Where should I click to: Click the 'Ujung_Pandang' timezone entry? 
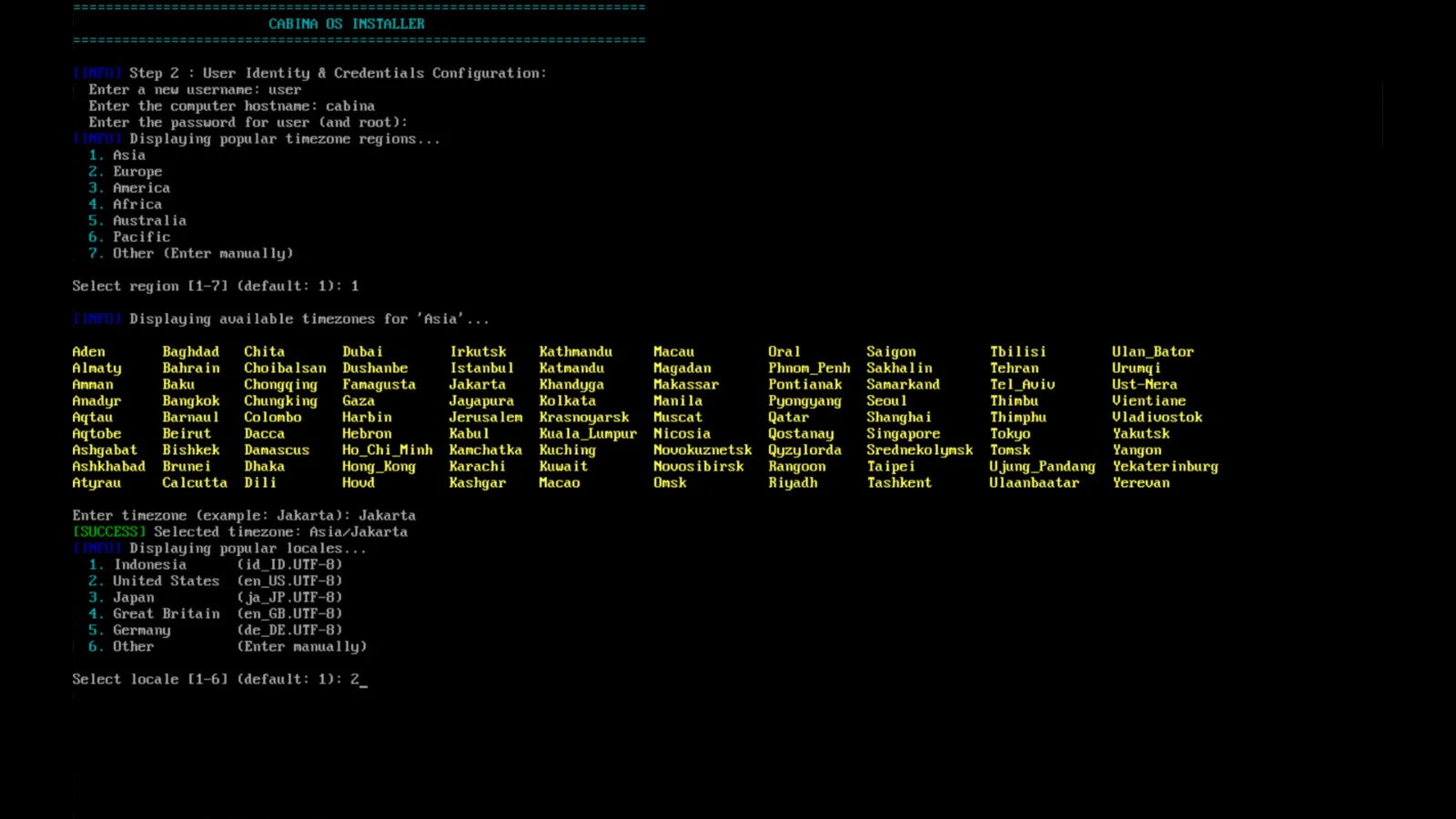coord(1042,466)
